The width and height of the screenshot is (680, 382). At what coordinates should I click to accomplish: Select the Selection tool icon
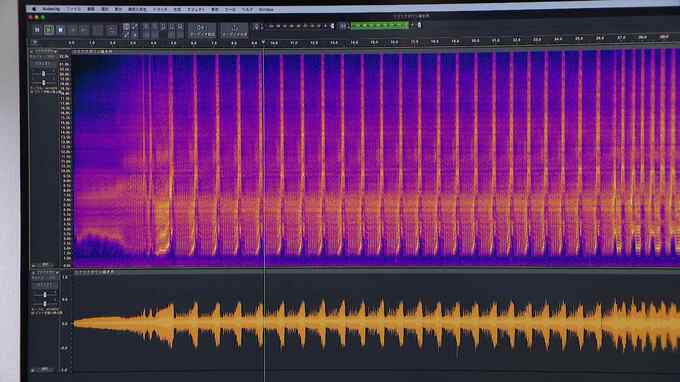point(126,26)
